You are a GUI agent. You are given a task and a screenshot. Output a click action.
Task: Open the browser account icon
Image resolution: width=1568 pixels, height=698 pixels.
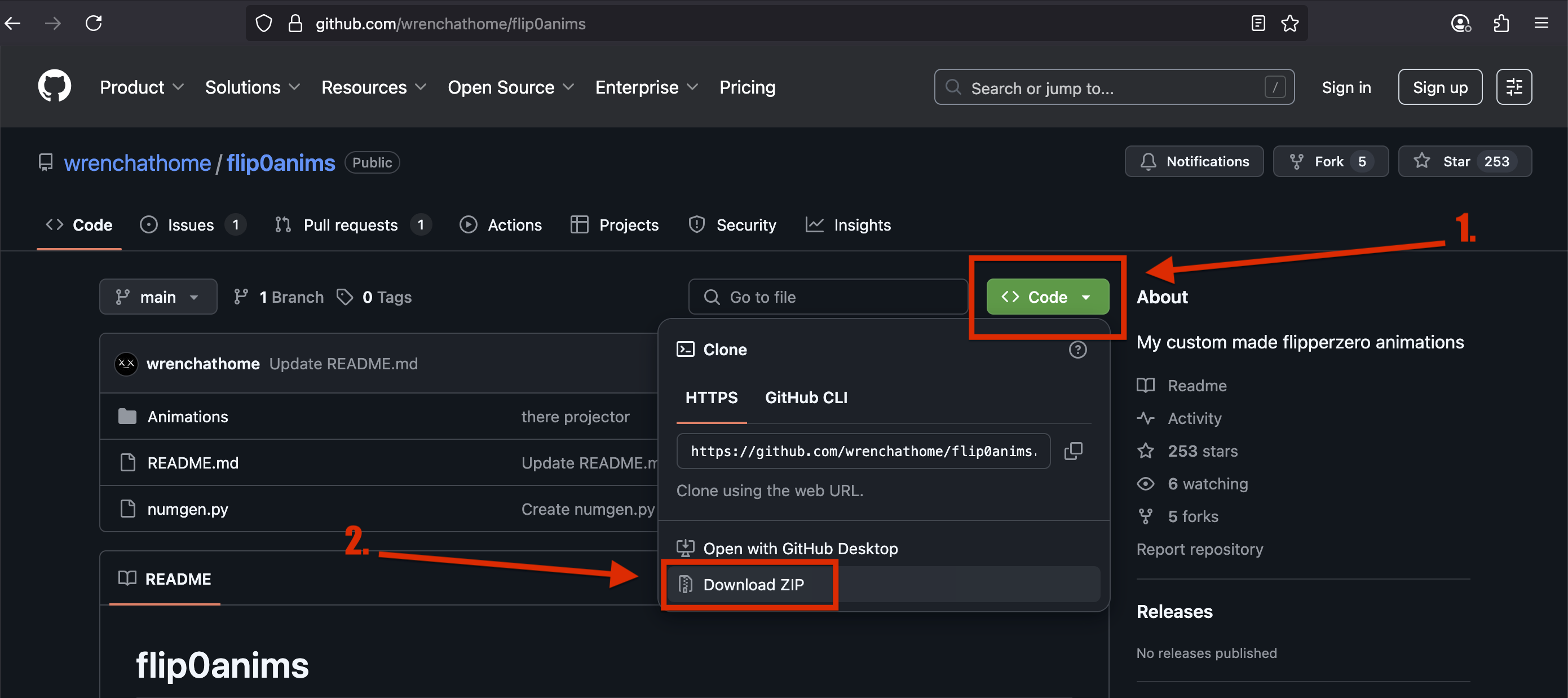(1460, 24)
